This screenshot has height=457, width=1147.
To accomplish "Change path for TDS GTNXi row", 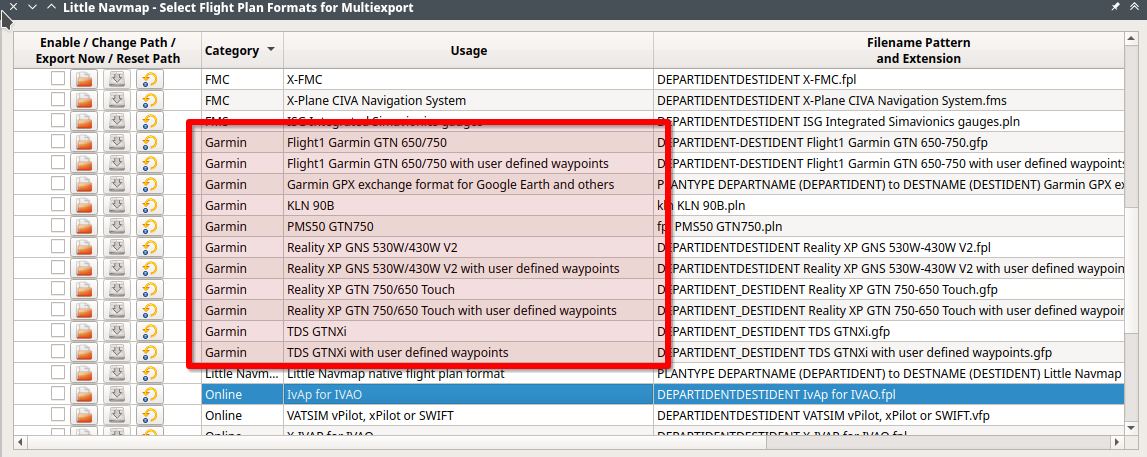I will coord(84,331).
